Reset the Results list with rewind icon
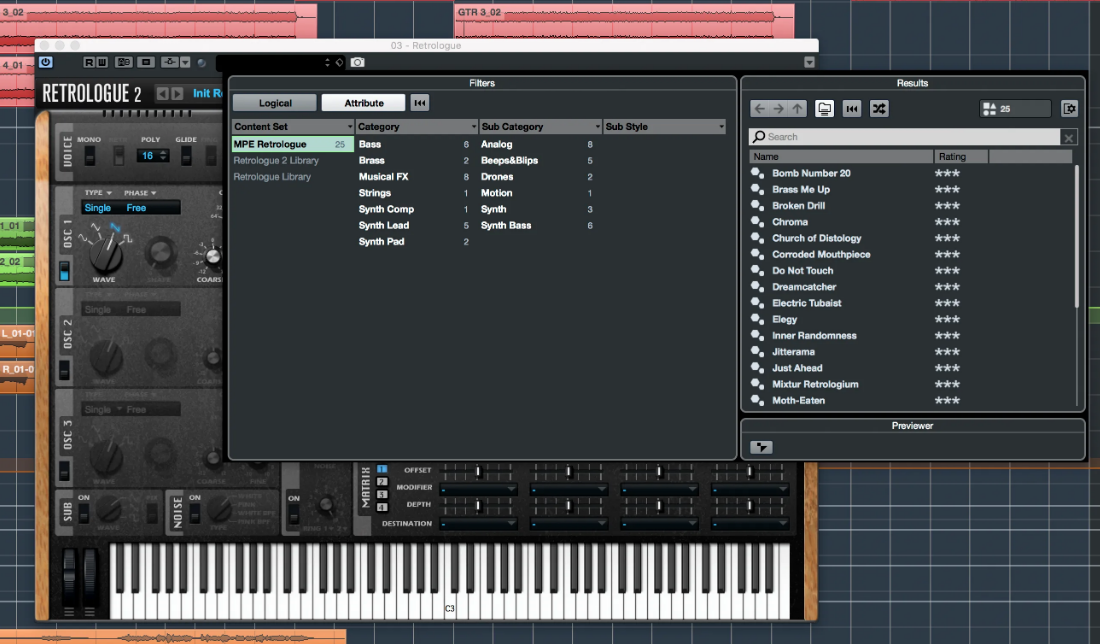Viewport: 1100px width, 644px height. tap(852, 109)
